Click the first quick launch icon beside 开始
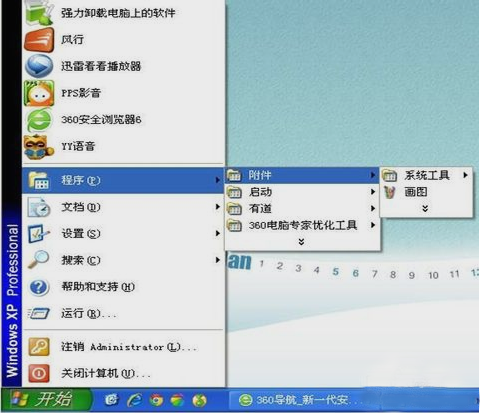This screenshot has height=413, width=480. click(111, 400)
